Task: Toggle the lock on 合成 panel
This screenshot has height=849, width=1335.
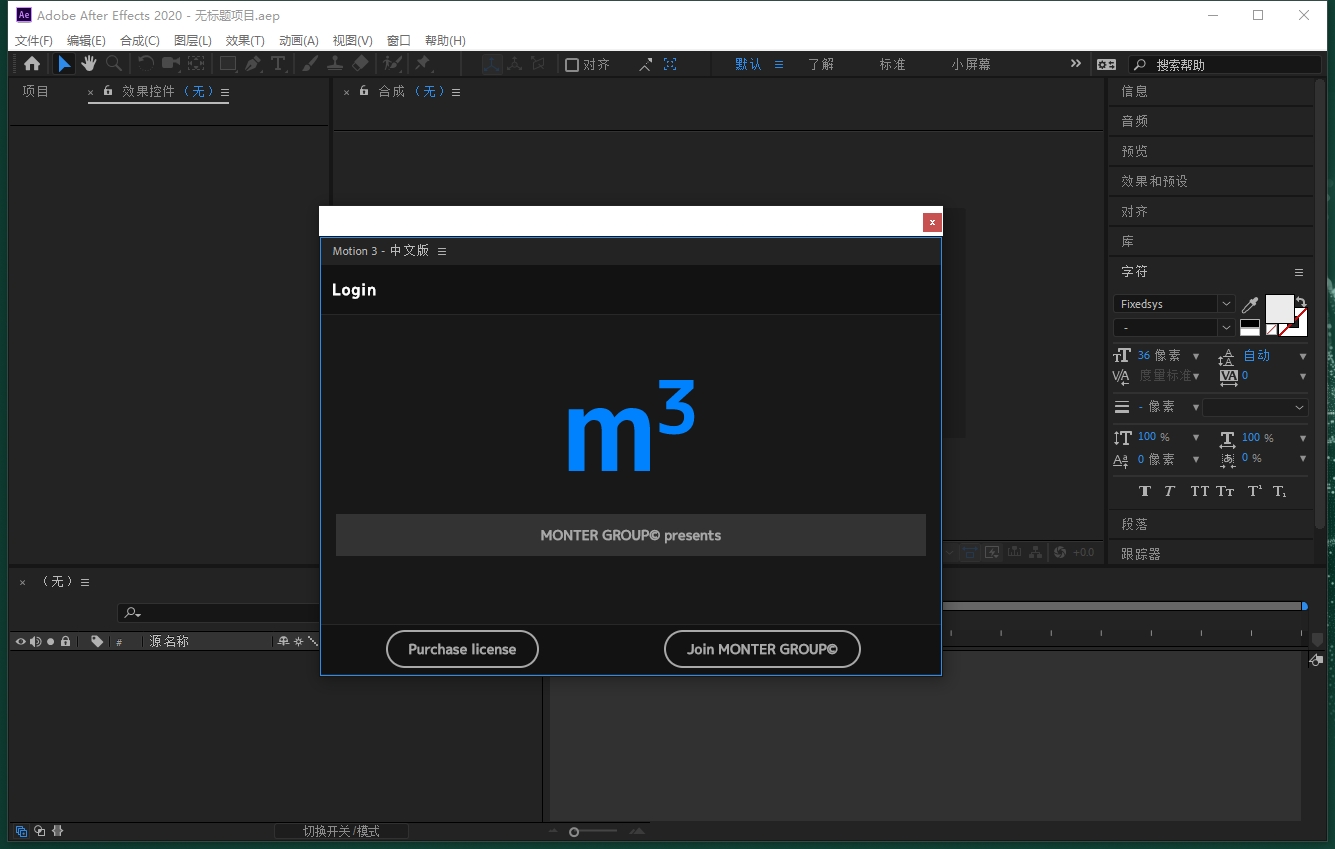Action: pyautogui.click(x=364, y=91)
